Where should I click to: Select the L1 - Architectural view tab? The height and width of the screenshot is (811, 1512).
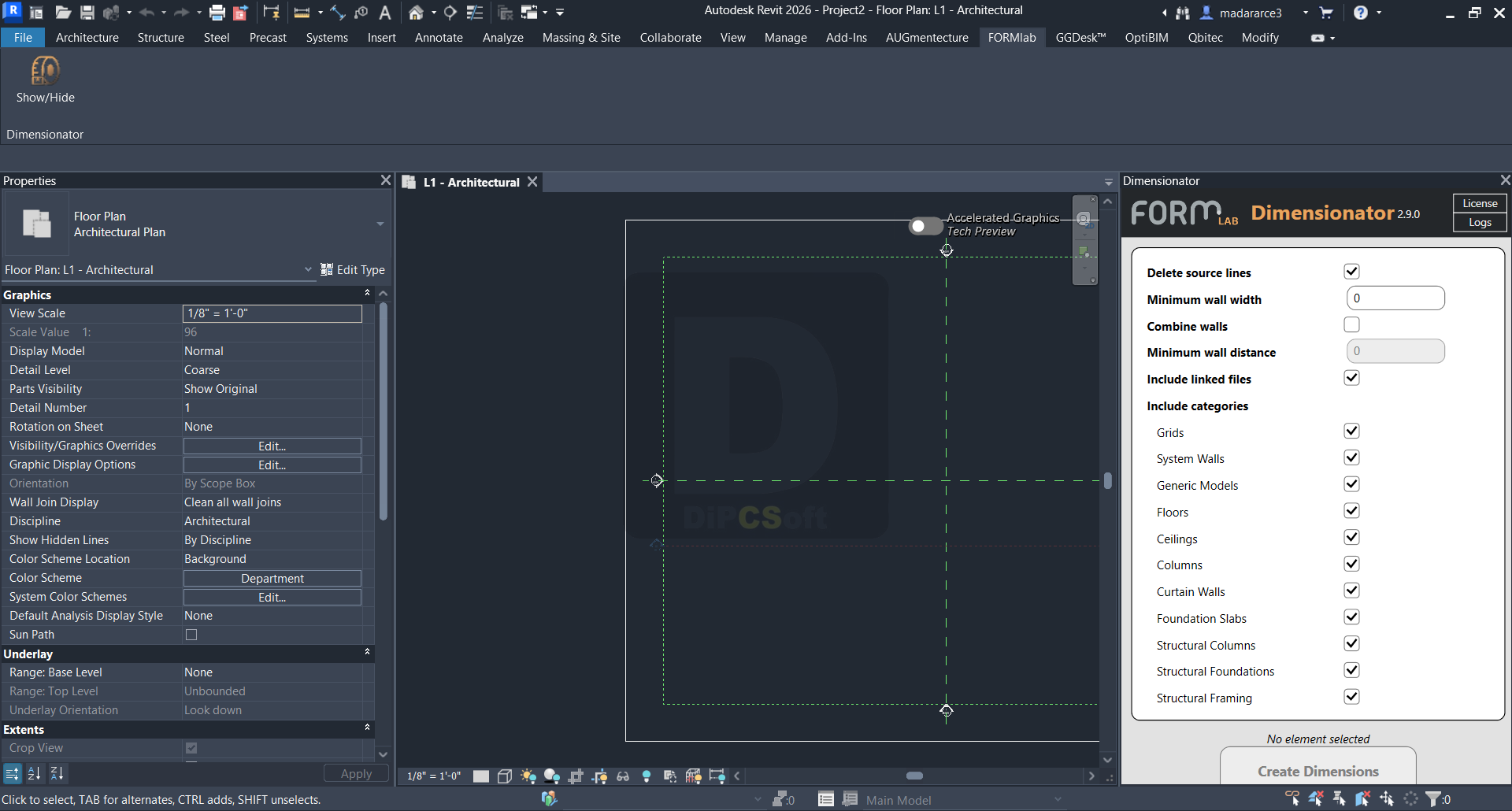click(471, 182)
